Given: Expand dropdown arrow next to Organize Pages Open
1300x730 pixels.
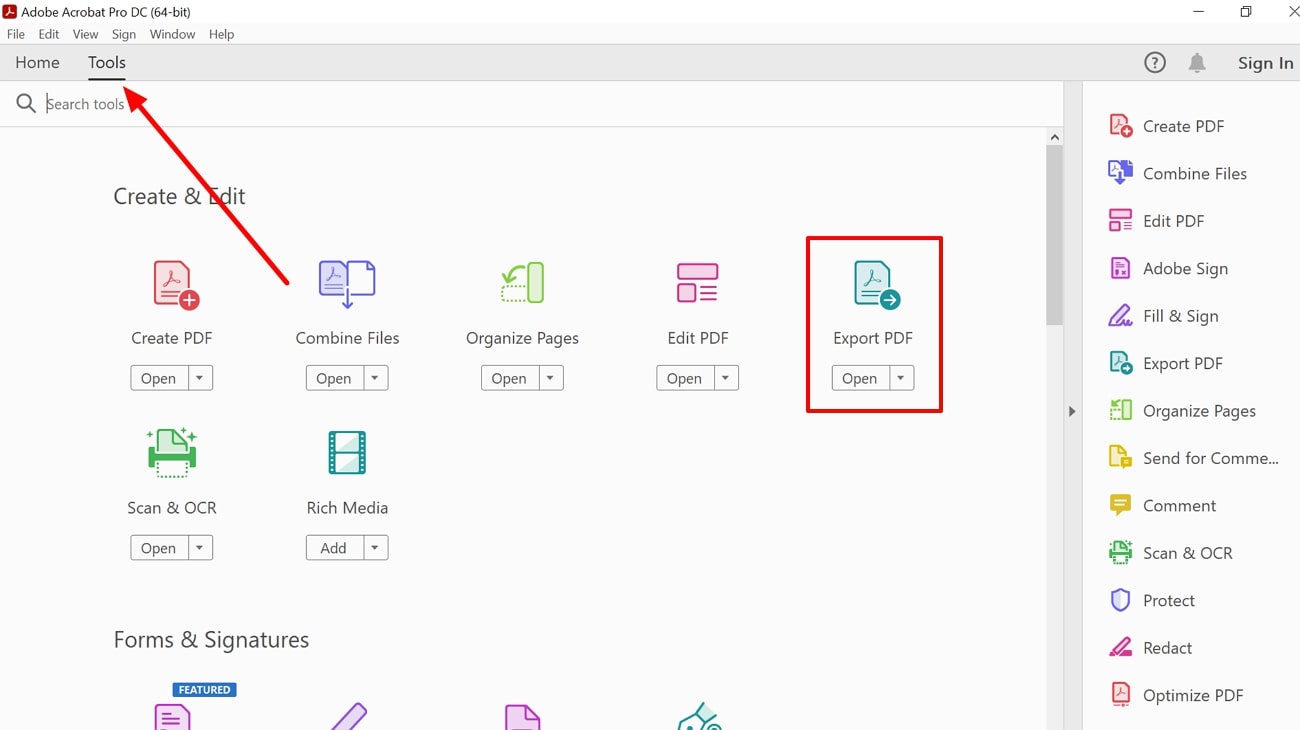Looking at the screenshot, I should click(551, 378).
